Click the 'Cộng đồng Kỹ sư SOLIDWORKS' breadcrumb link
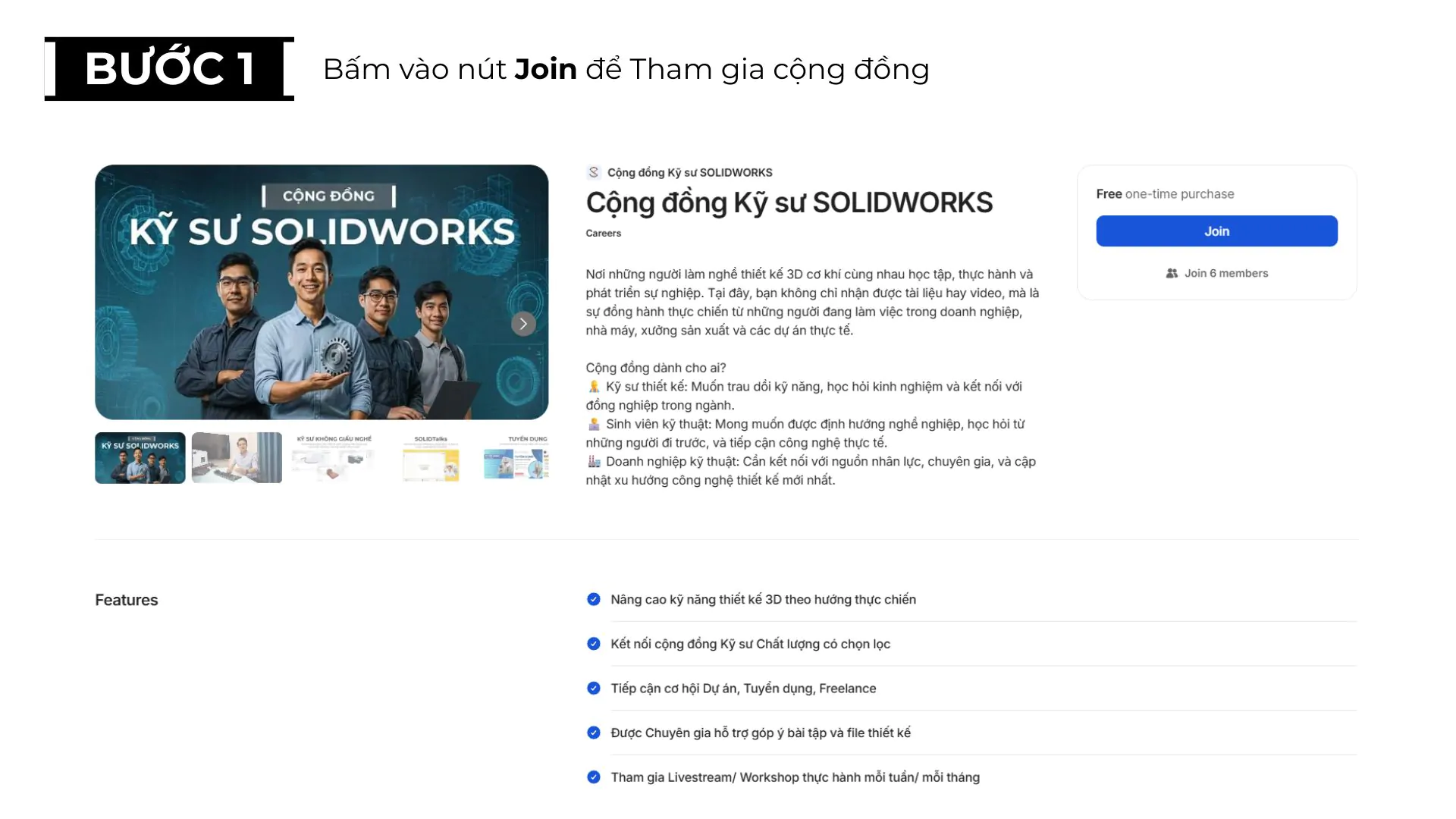 tap(689, 173)
